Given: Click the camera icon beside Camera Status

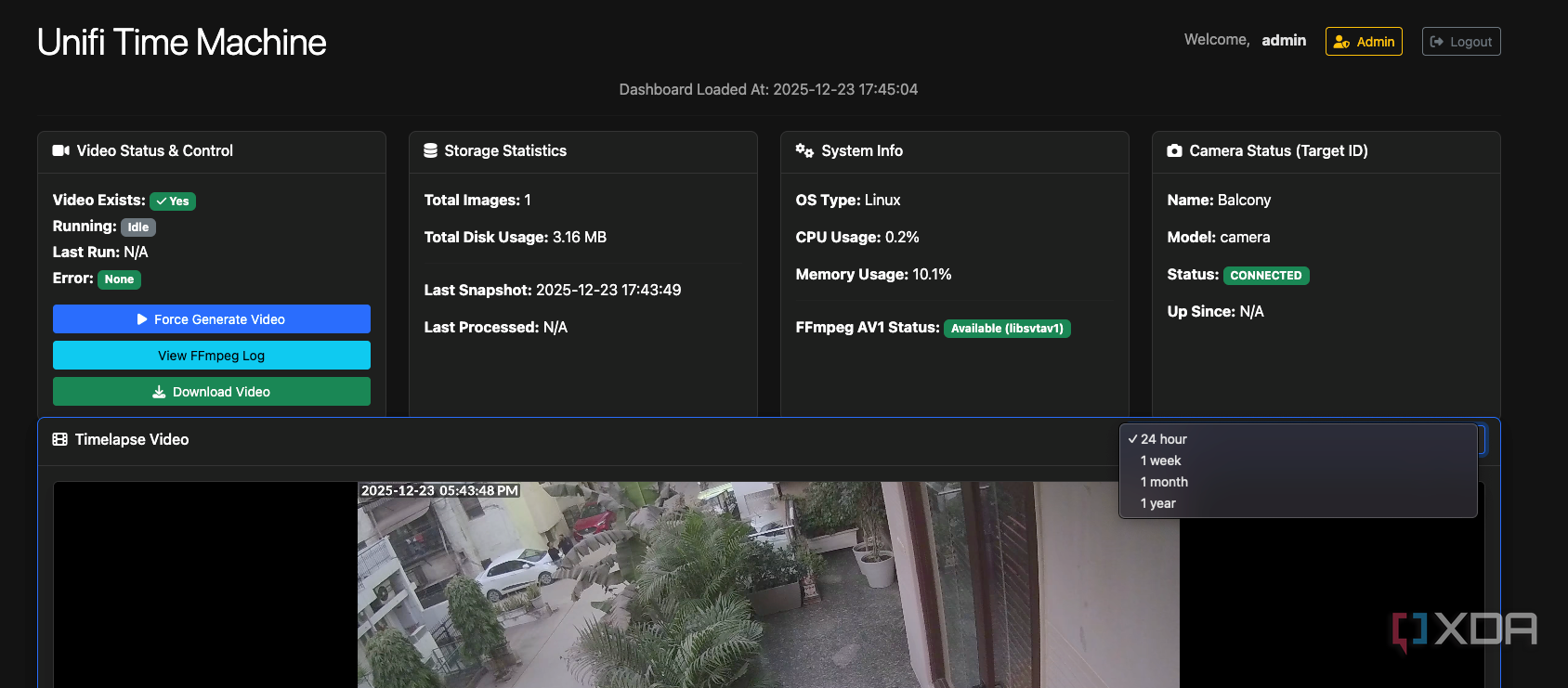Looking at the screenshot, I should (1175, 150).
